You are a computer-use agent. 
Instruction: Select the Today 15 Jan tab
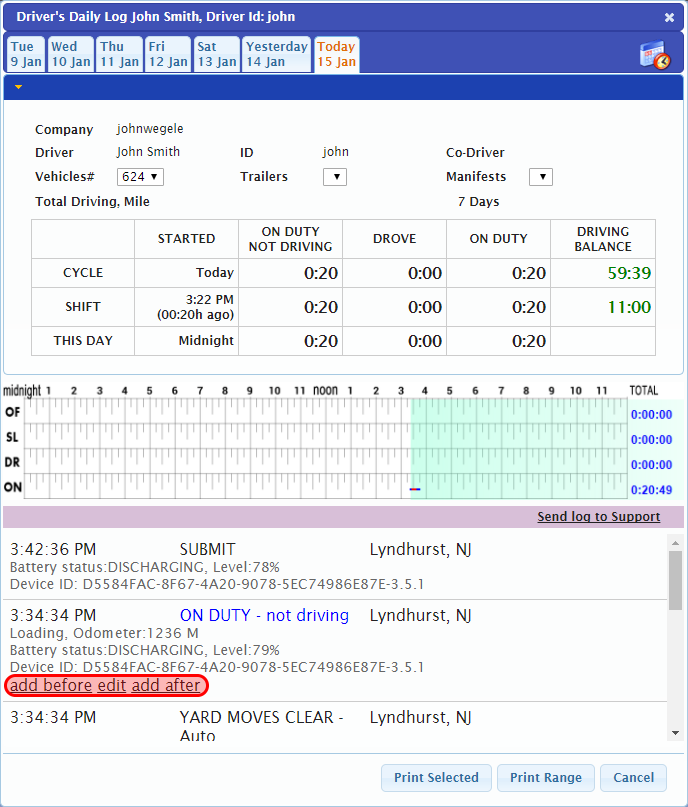click(x=337, y=55)
